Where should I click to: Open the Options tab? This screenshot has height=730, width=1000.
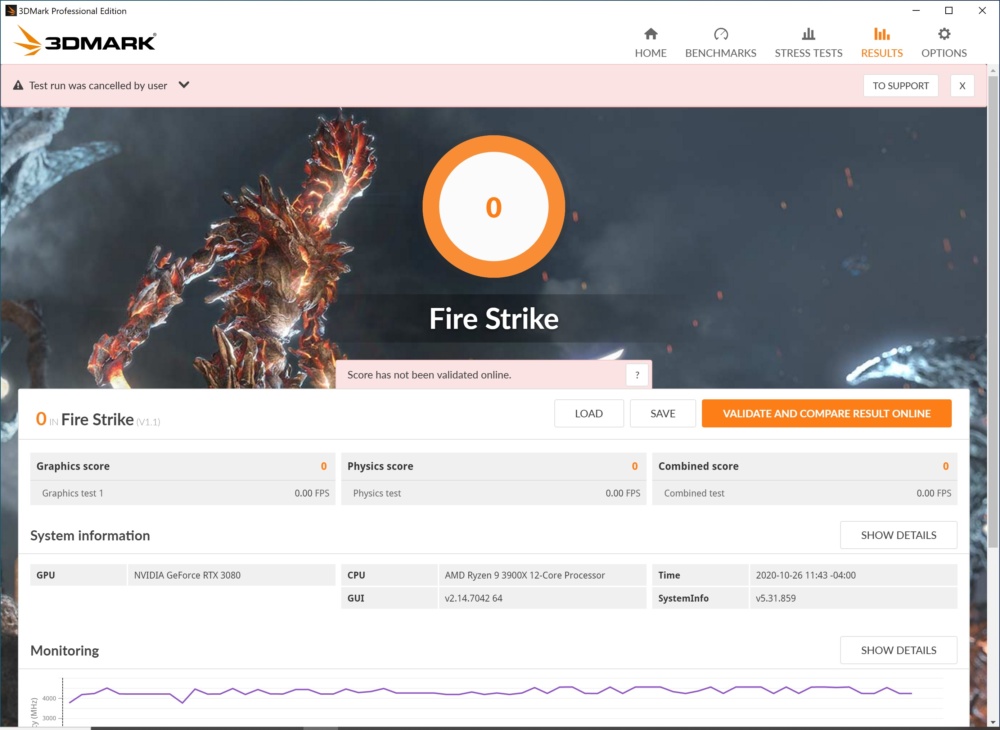tap(944, 43)
